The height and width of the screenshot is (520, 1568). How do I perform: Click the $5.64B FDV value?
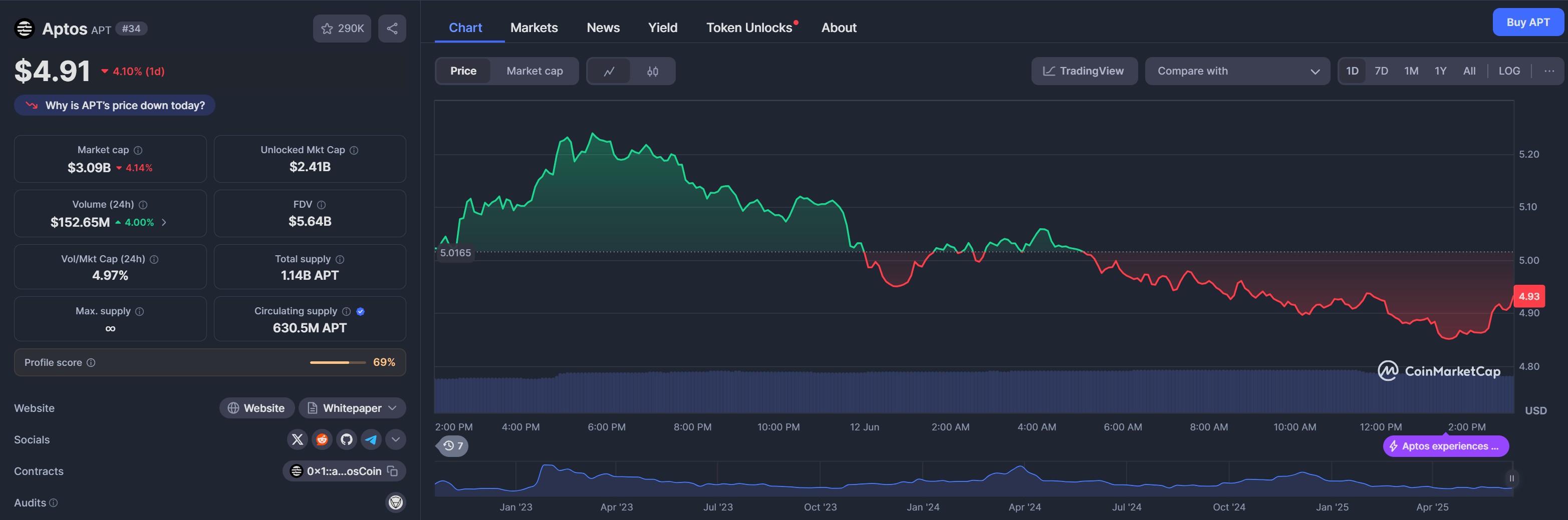[309, 221]
